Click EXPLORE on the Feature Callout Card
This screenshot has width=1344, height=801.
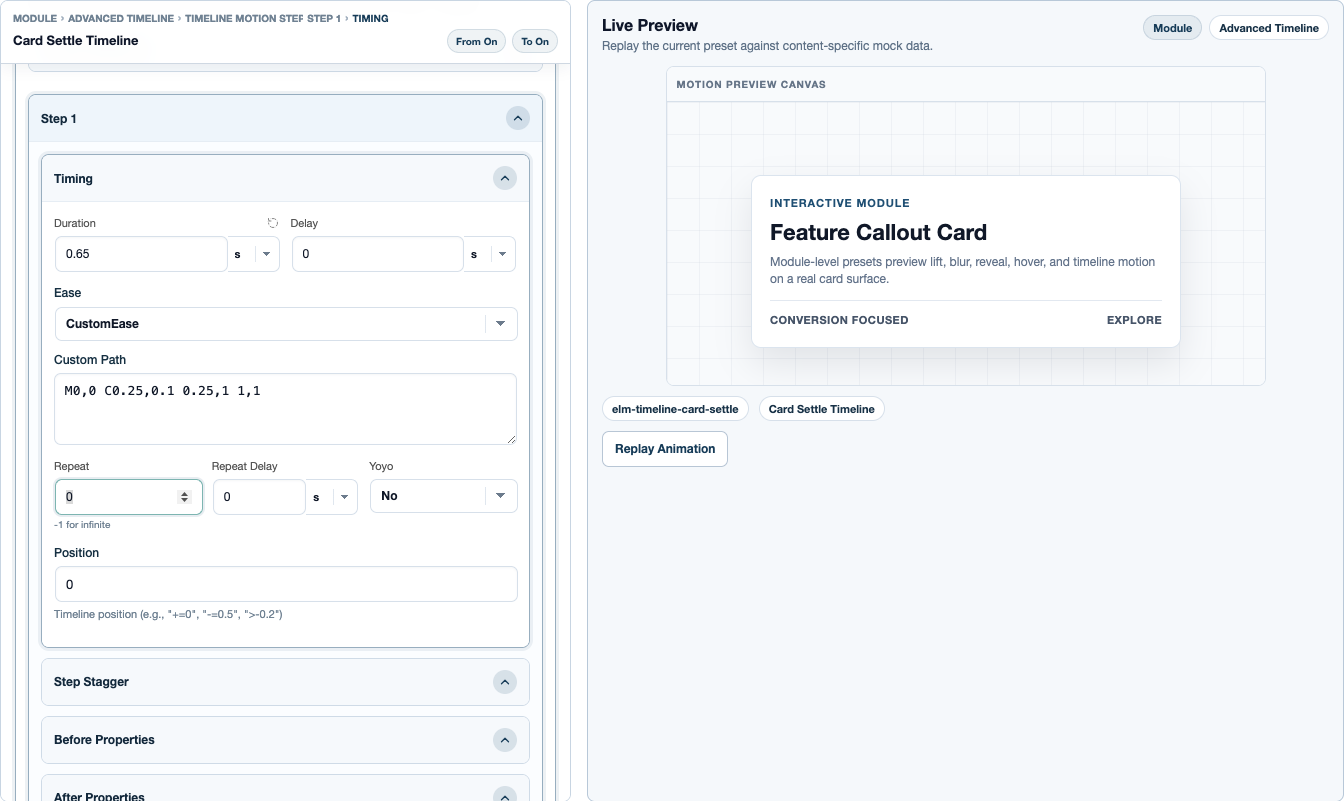(x=1134, y=321)
